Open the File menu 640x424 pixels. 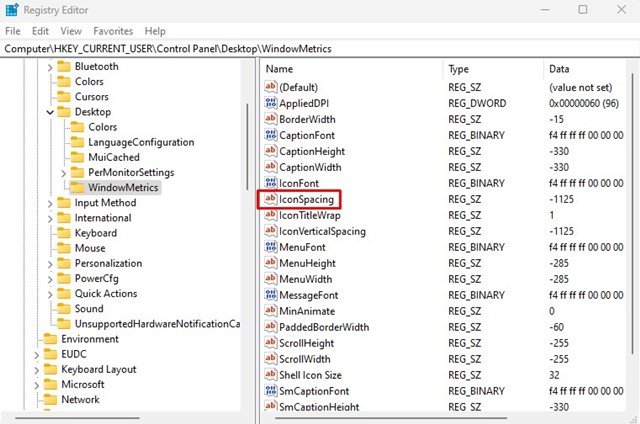pos(13,31)
